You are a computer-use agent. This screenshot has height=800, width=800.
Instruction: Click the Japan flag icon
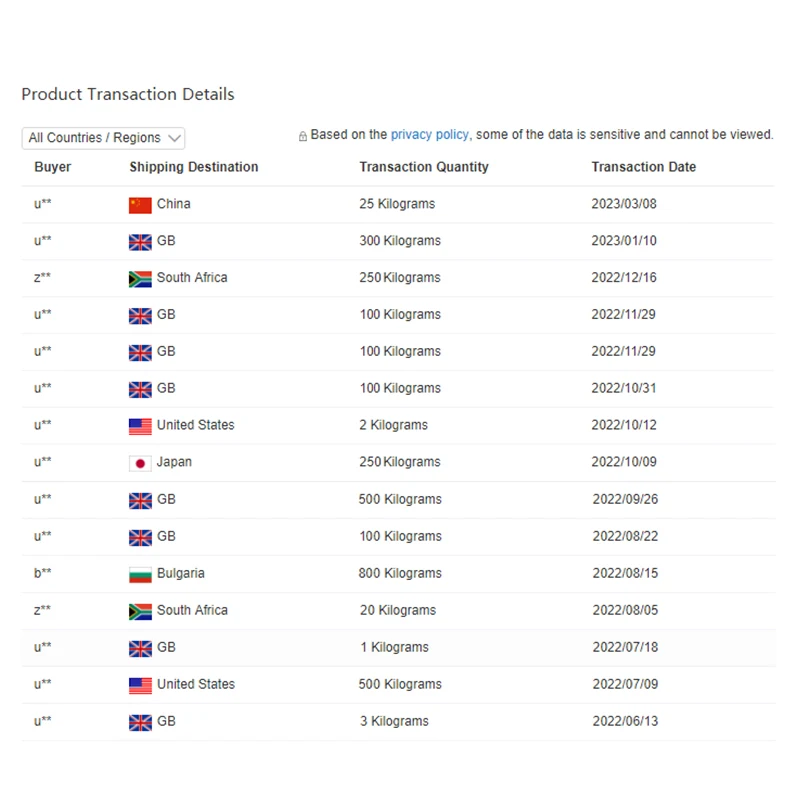140,462
